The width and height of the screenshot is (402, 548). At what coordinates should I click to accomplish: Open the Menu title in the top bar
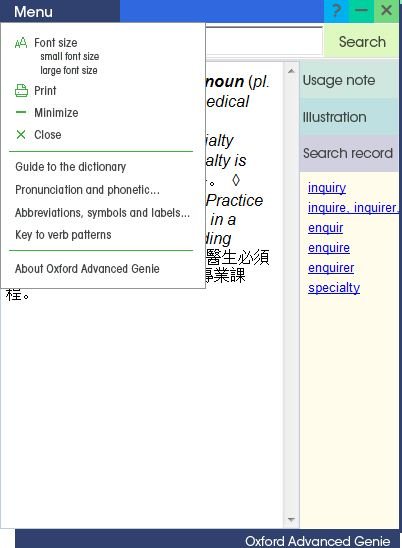(33, 12)
